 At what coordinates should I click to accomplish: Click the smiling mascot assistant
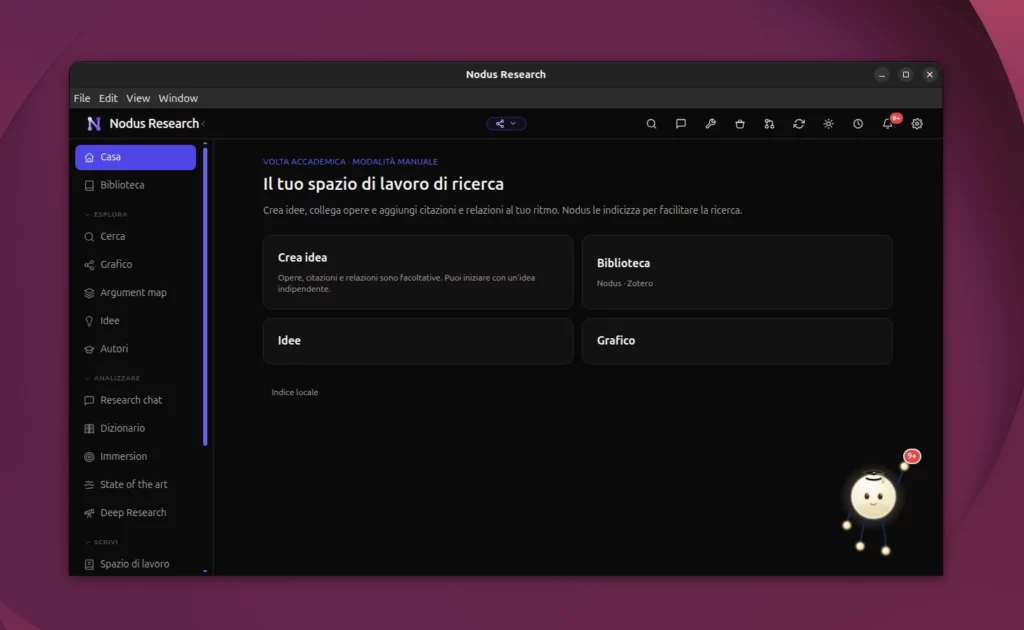coord(873,497)
